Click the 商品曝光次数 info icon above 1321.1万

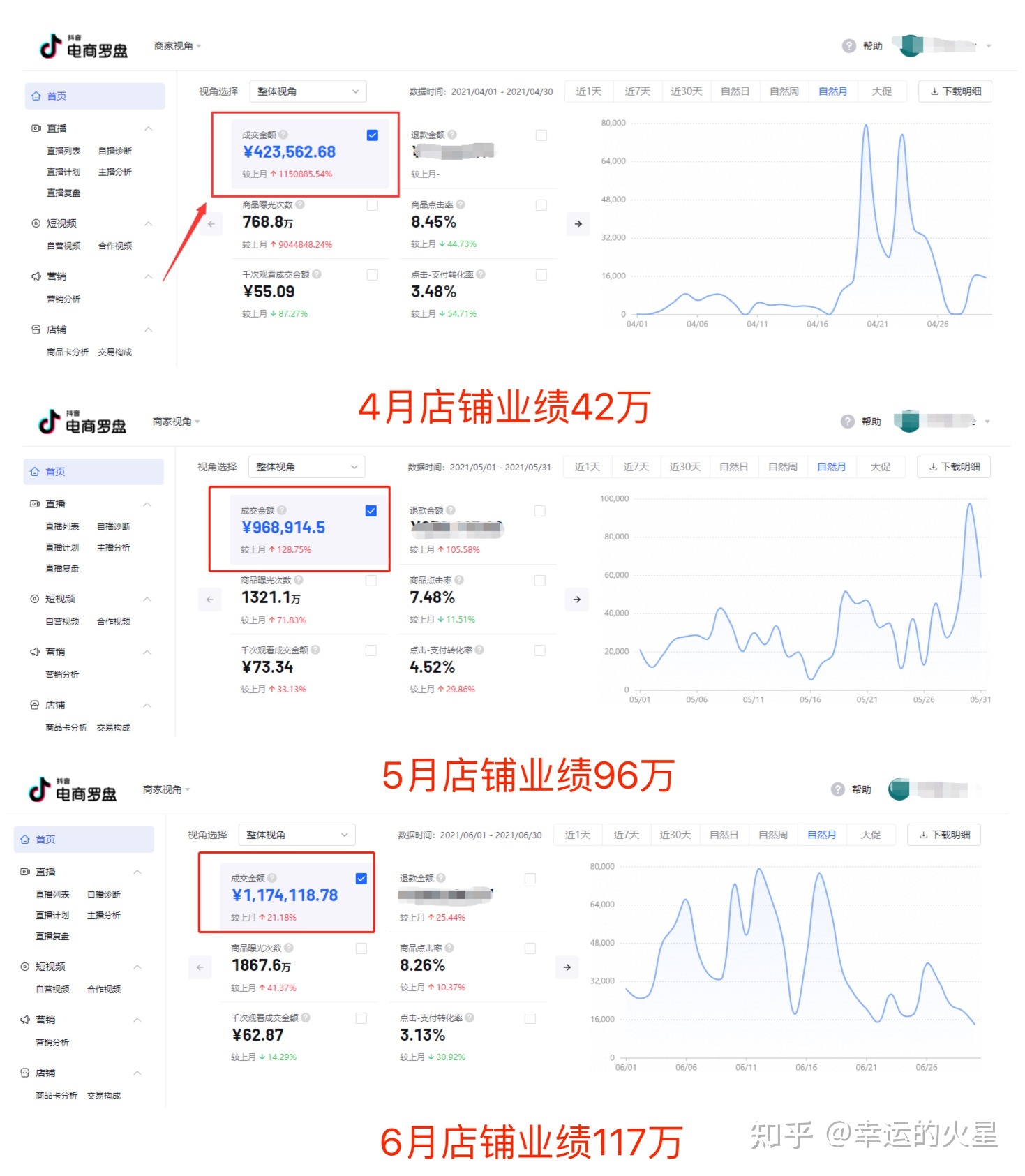(x=299, y=580)
